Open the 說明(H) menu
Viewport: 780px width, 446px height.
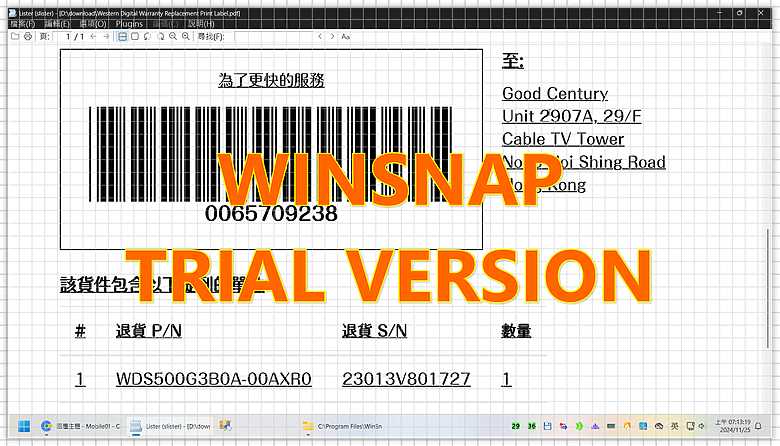point(201,23)
